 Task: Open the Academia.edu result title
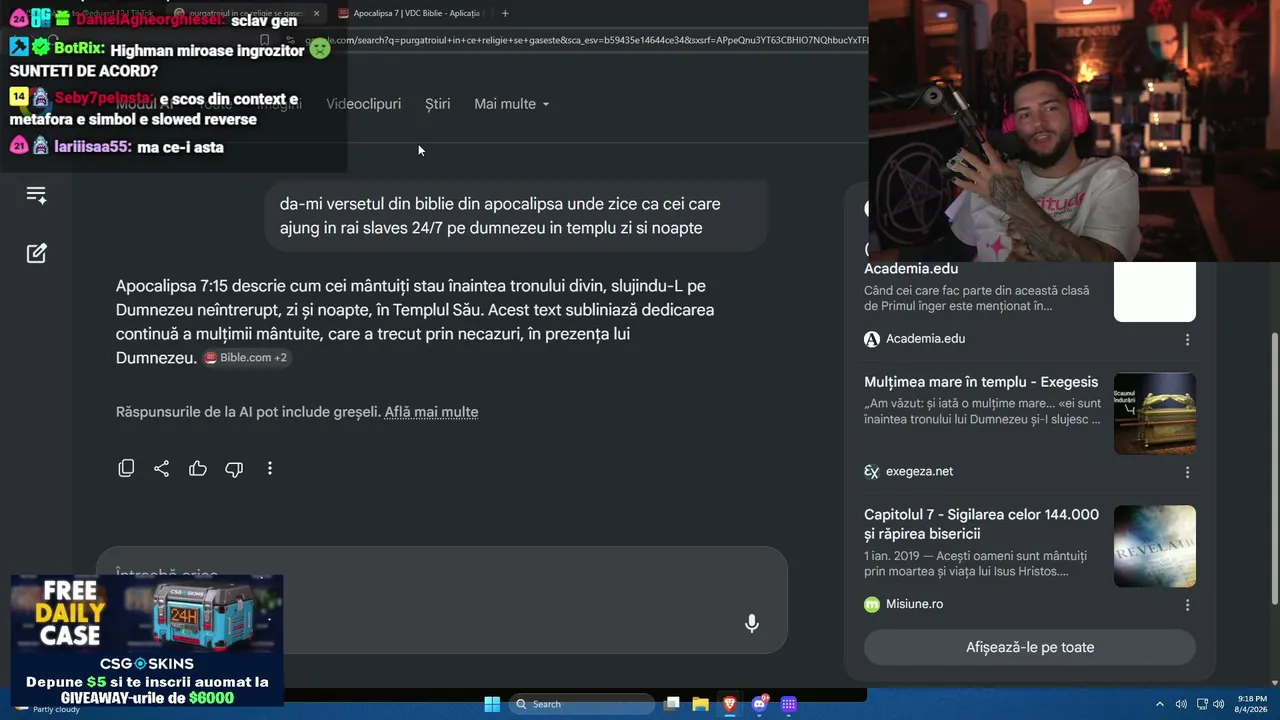pyautogui.click(x=911, y=268)
